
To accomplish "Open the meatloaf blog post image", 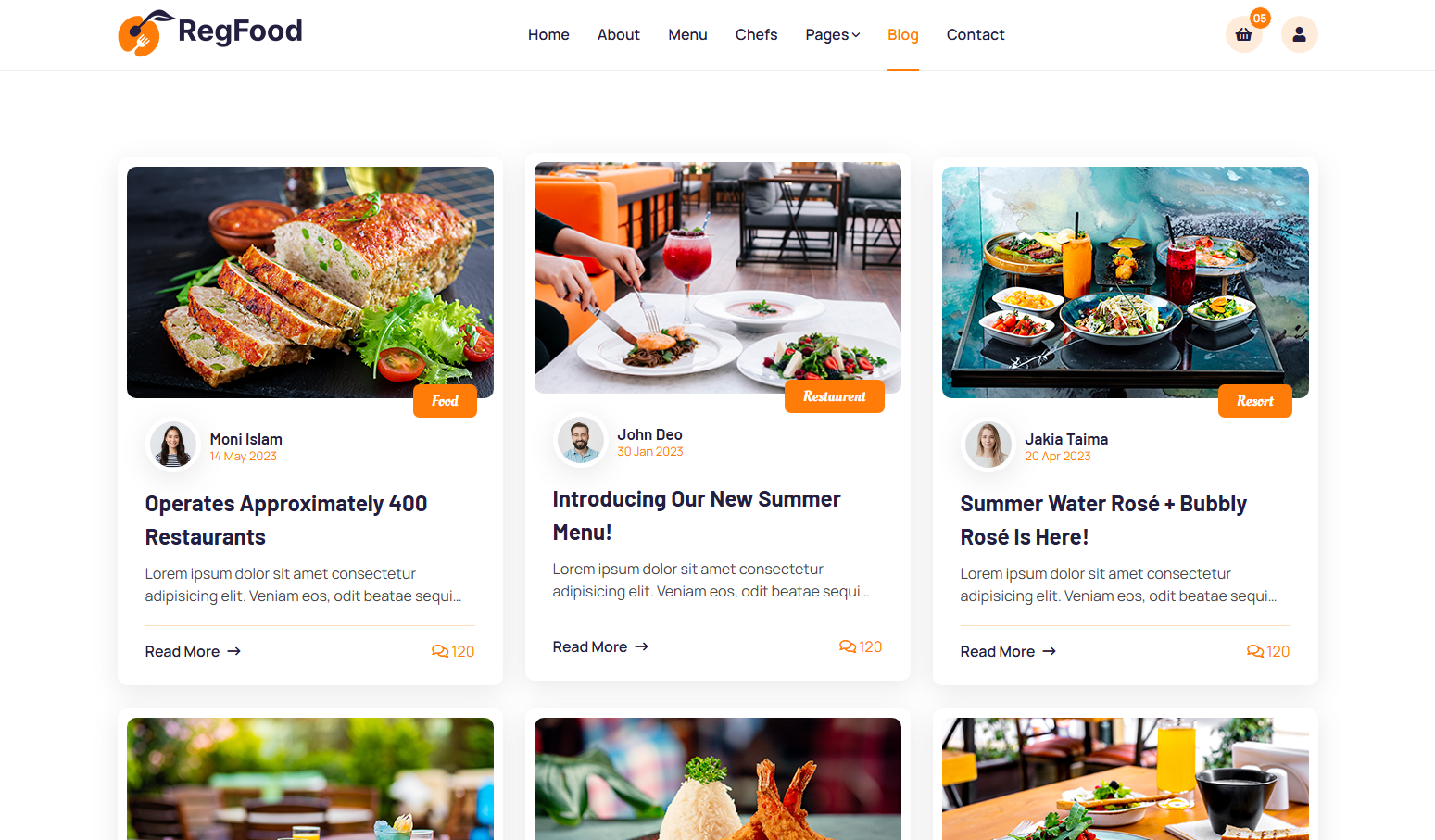I will coord(310,282).
